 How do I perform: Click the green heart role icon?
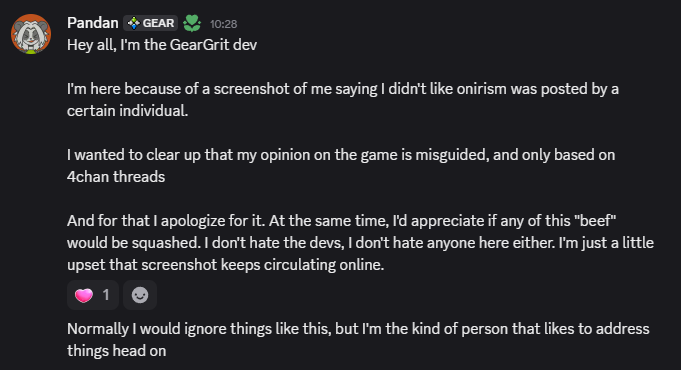tap(192, 23)
